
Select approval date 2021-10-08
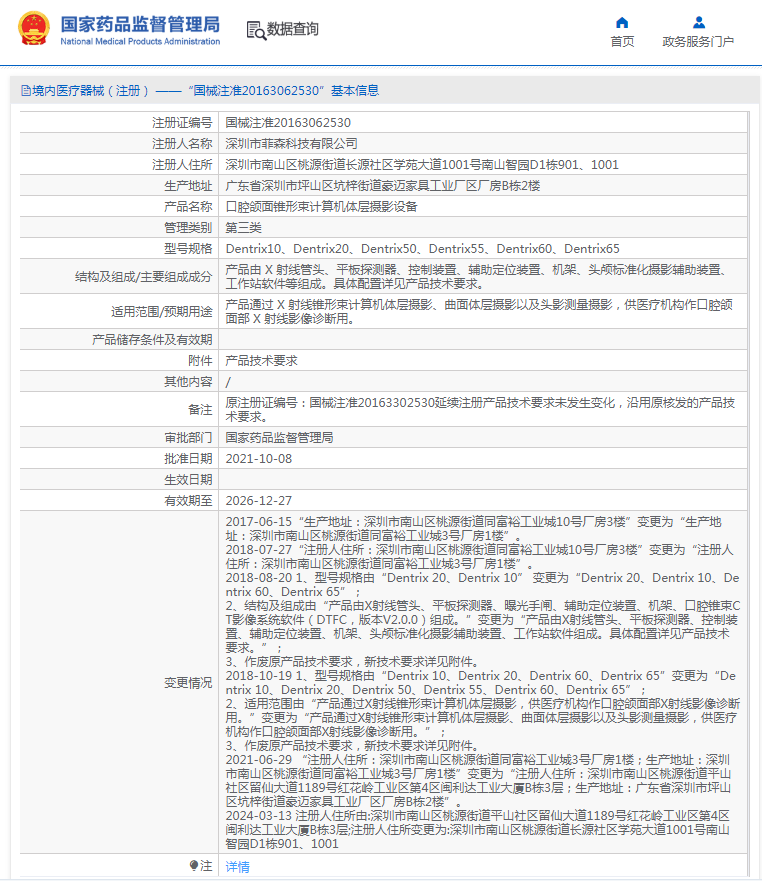258,458
